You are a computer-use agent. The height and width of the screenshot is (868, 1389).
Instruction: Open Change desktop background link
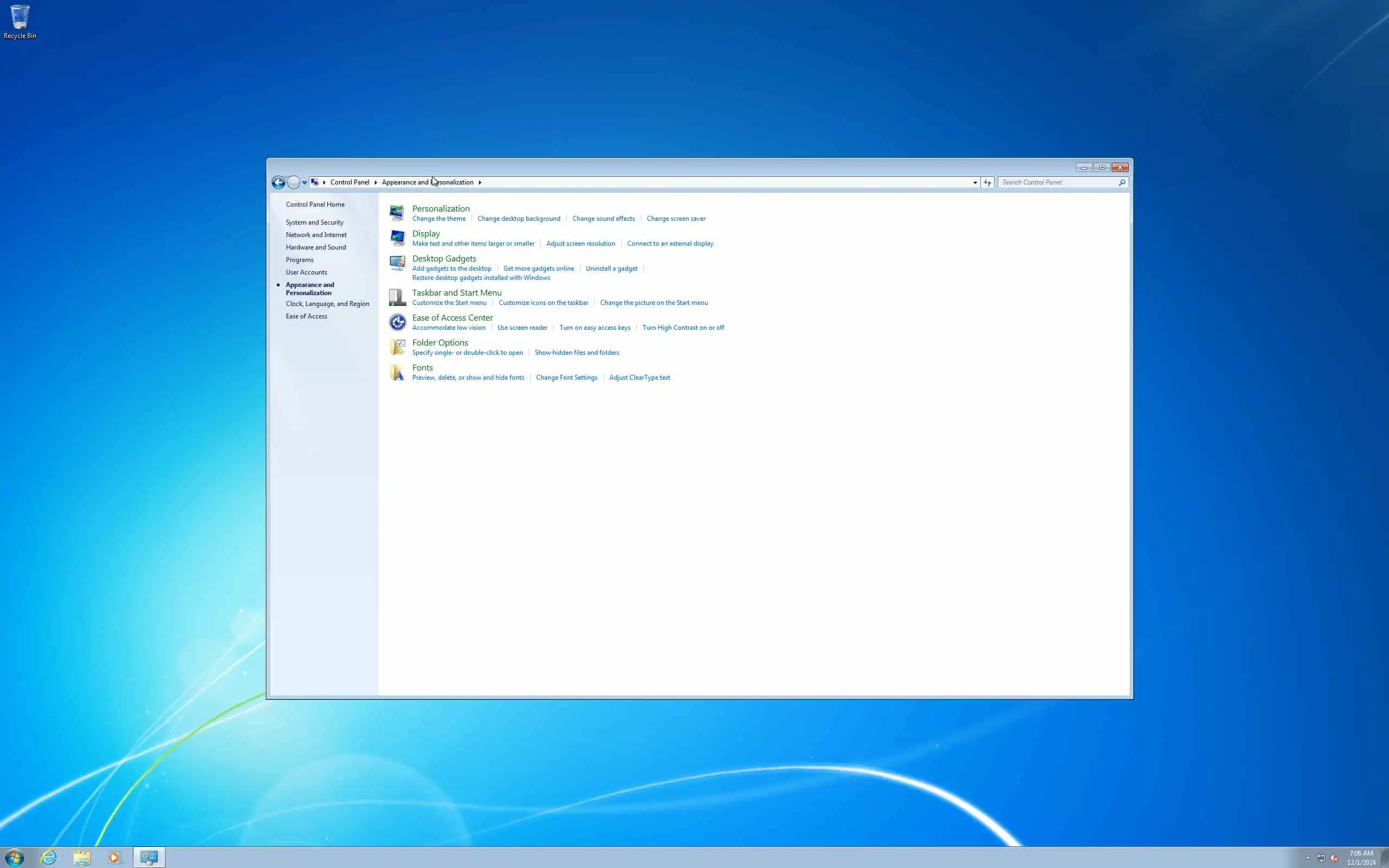pos(518,219)
